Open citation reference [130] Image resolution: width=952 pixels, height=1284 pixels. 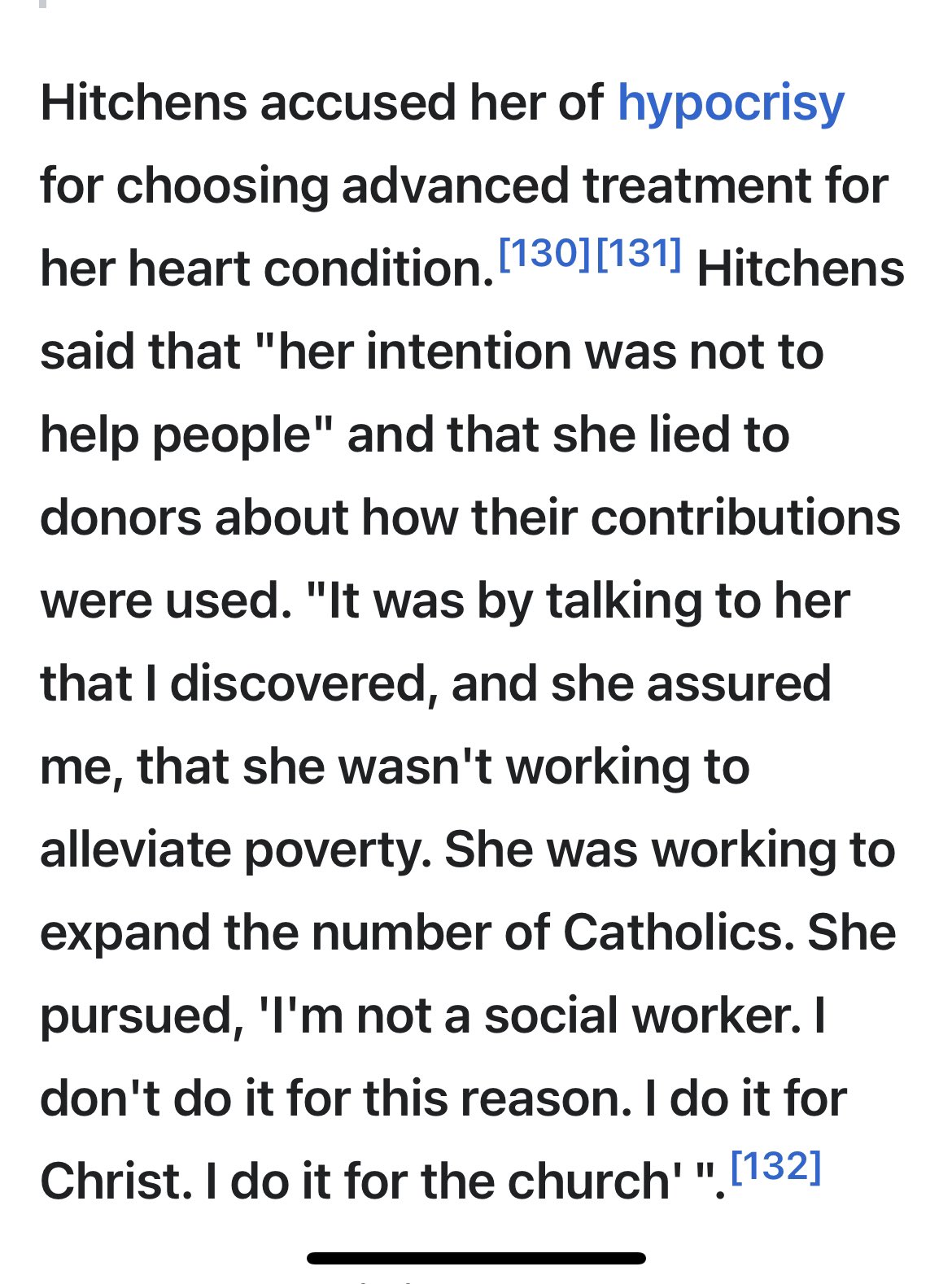(544, 255)
